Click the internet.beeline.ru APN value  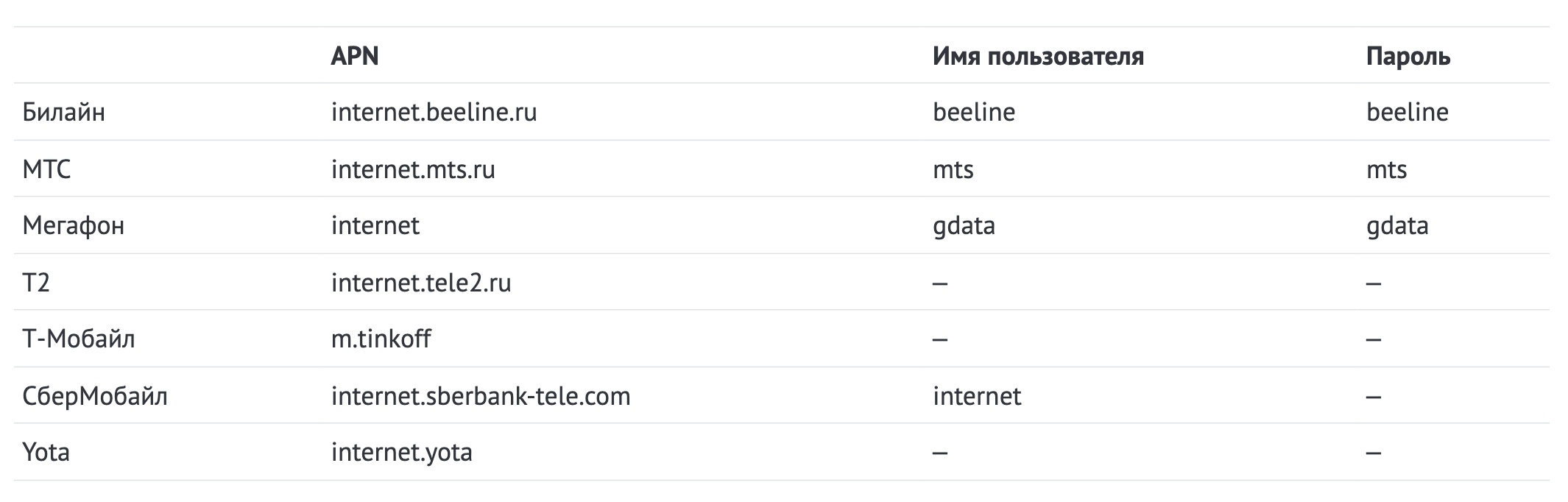[434, 113]
